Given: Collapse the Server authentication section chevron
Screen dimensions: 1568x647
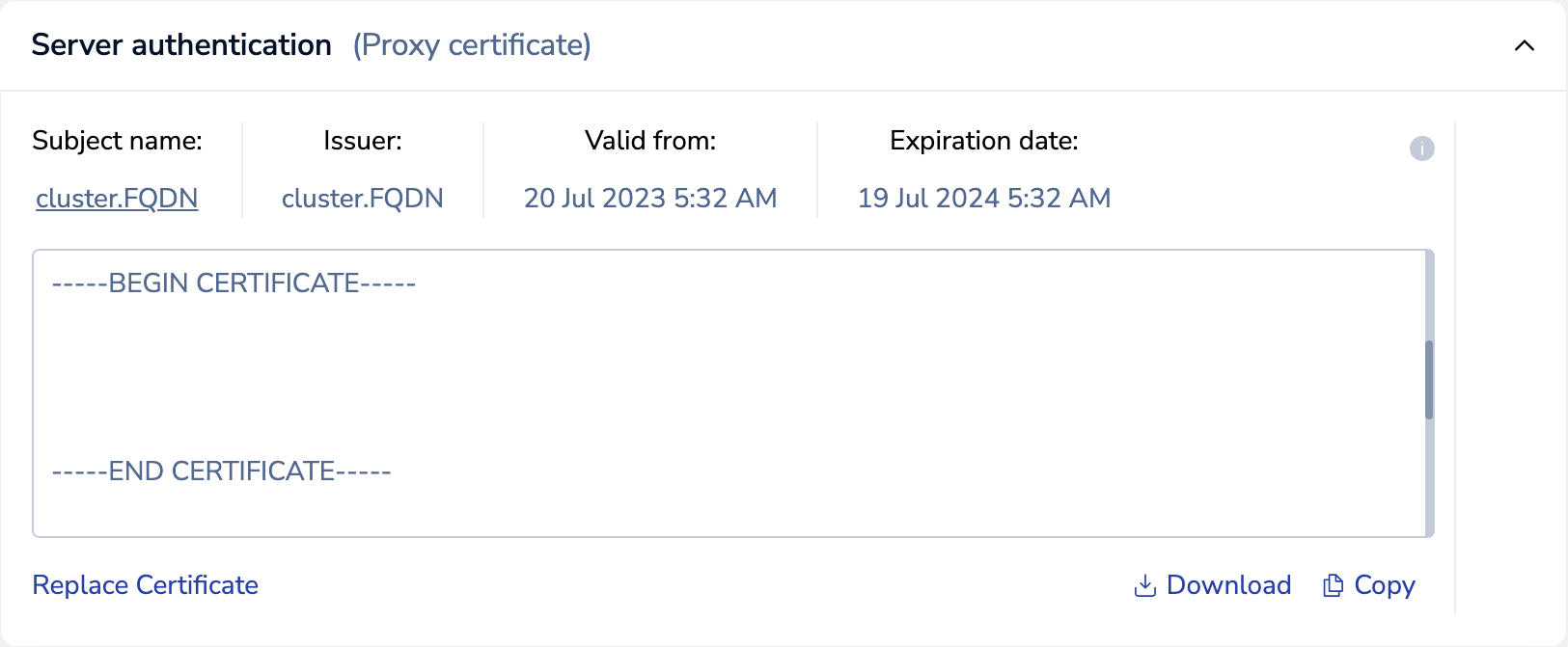Looking at the screenshot, I should 1525,45.
